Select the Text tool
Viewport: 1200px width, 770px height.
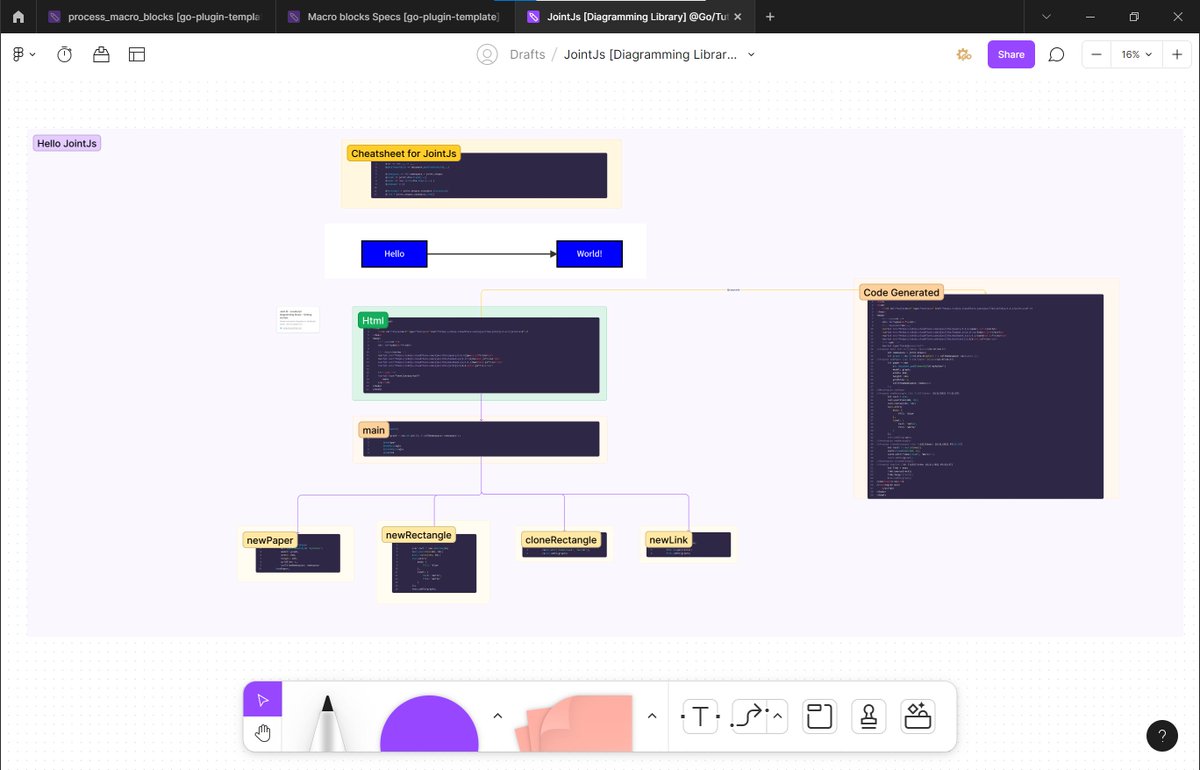coord(699,716)
